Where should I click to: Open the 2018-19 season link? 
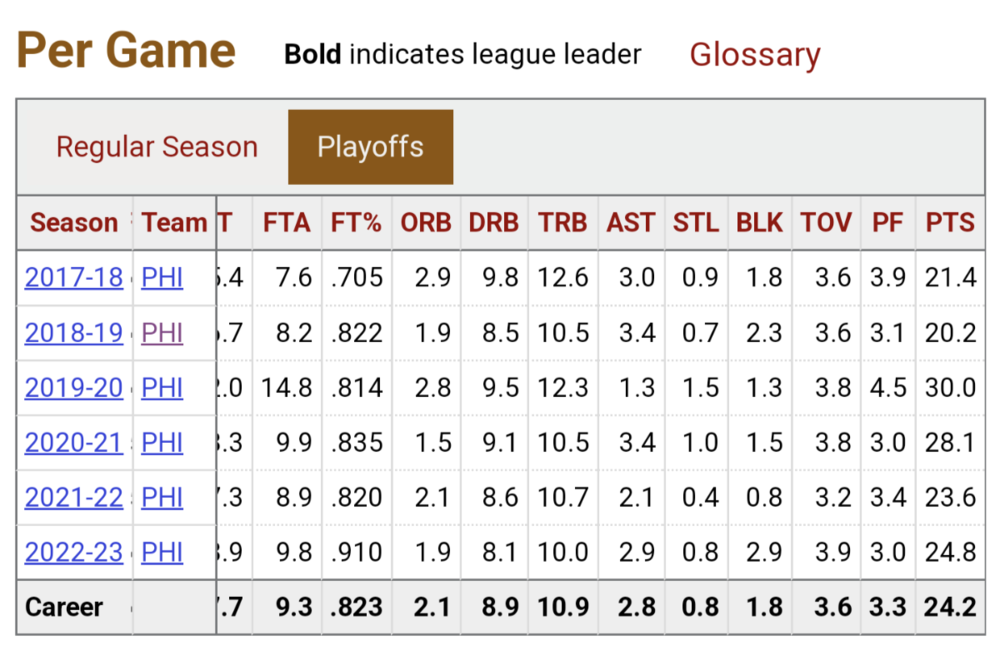(x=74, y=332)
